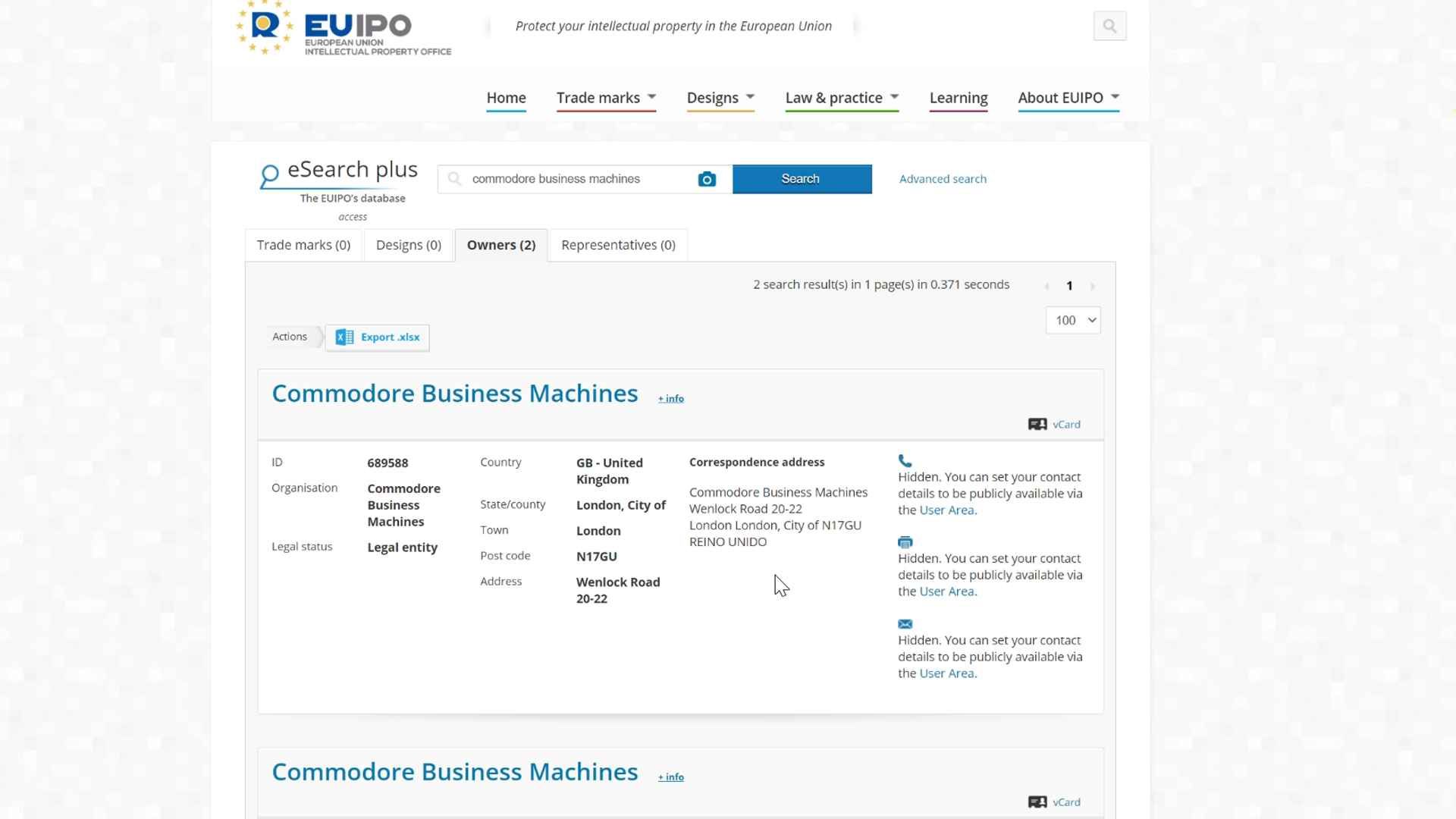Open first Commodore Business Machines owner title
The image size is (1456, 819).
(x=455, y=393)
